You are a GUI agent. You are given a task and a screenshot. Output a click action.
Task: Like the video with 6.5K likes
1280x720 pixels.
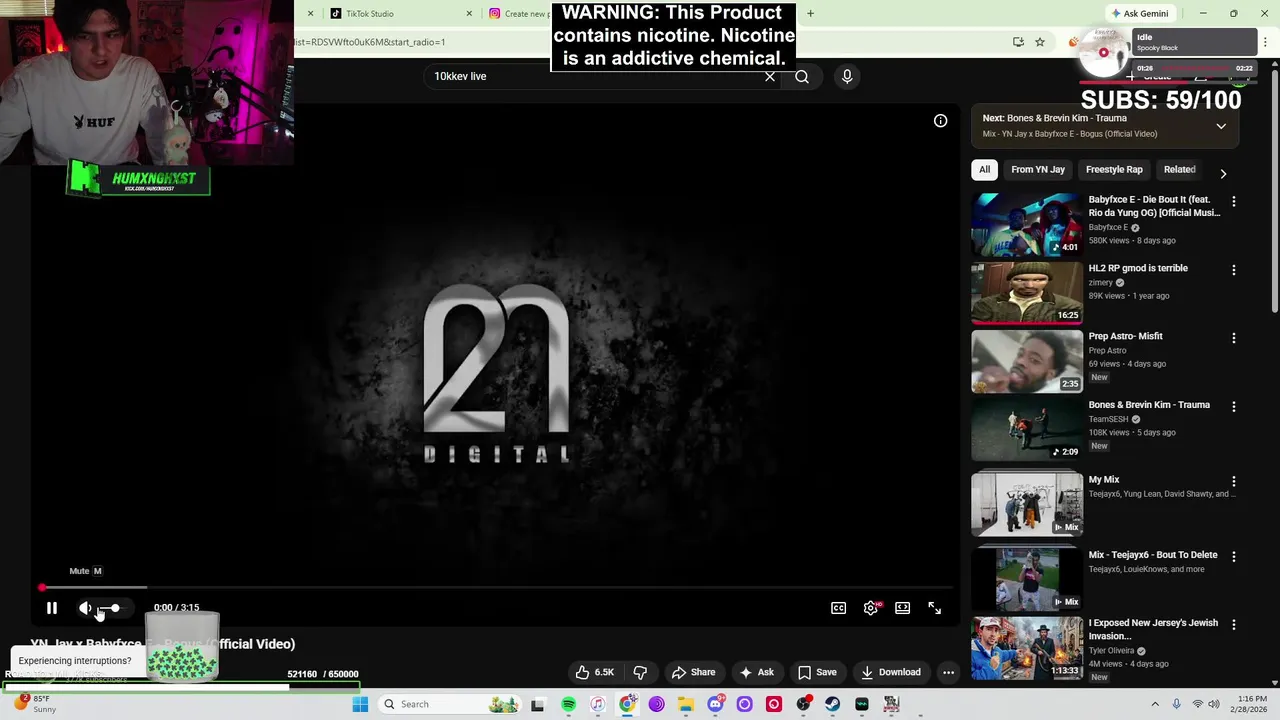point(594,672)
